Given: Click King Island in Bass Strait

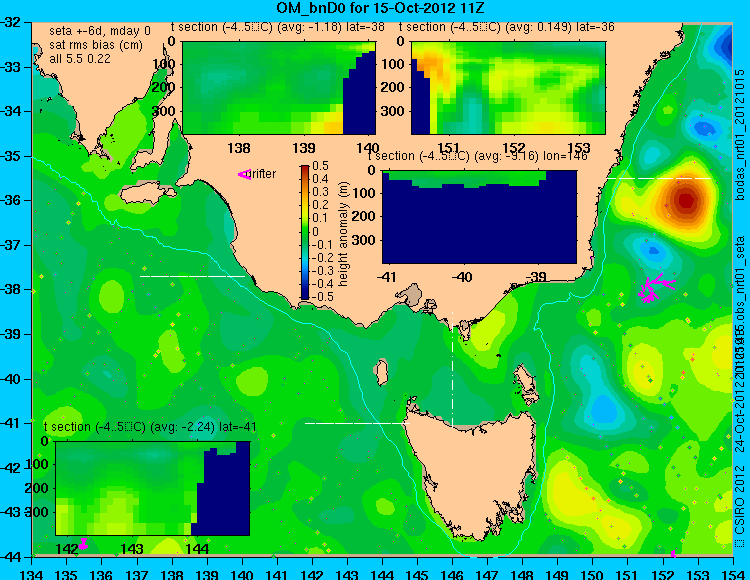Looking at the screenshot, I should pos(381,373).
